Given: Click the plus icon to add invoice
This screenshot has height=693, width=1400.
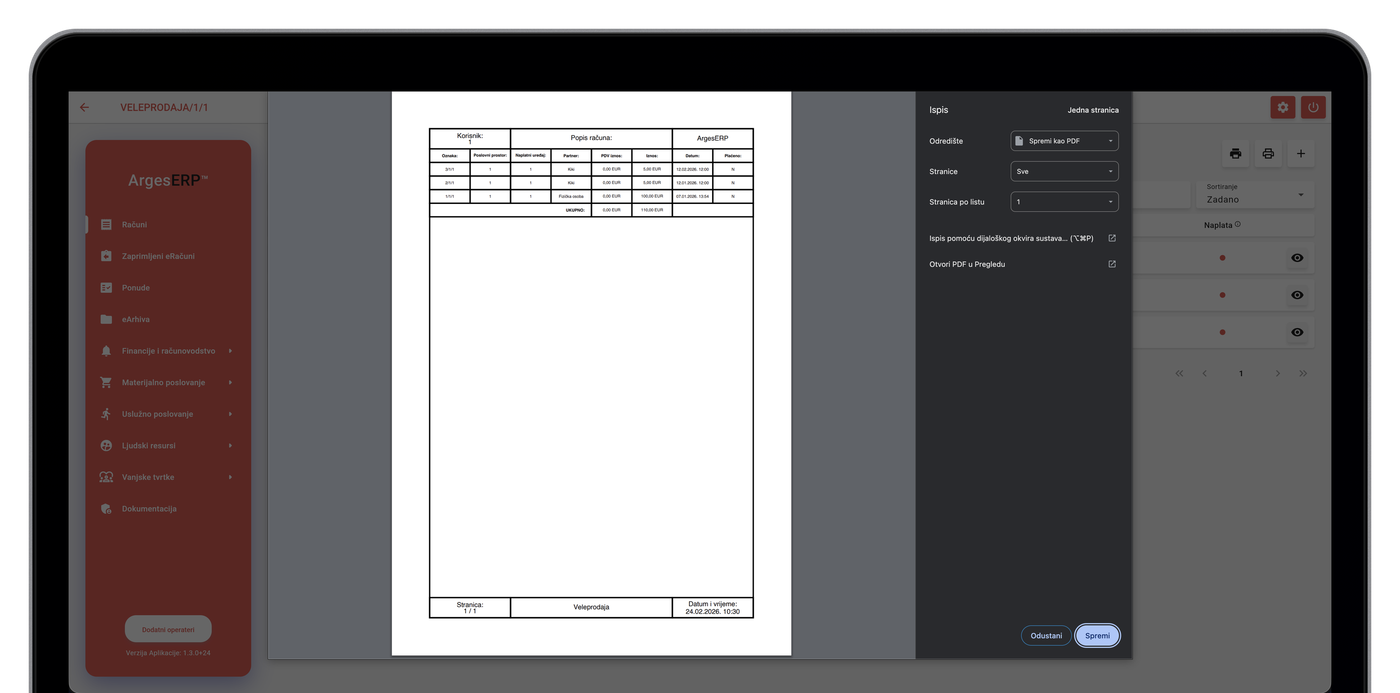Looking at the screenshot, I should pos(1300,153).
